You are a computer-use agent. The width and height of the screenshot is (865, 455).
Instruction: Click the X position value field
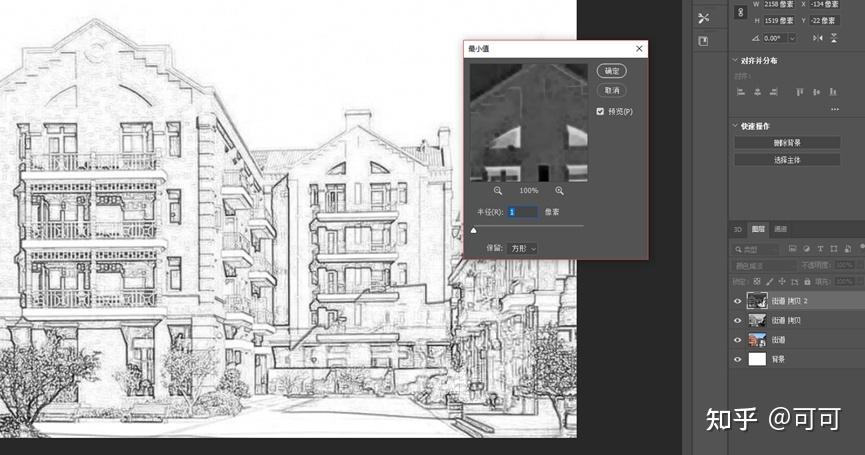click(x=825, y=4)
